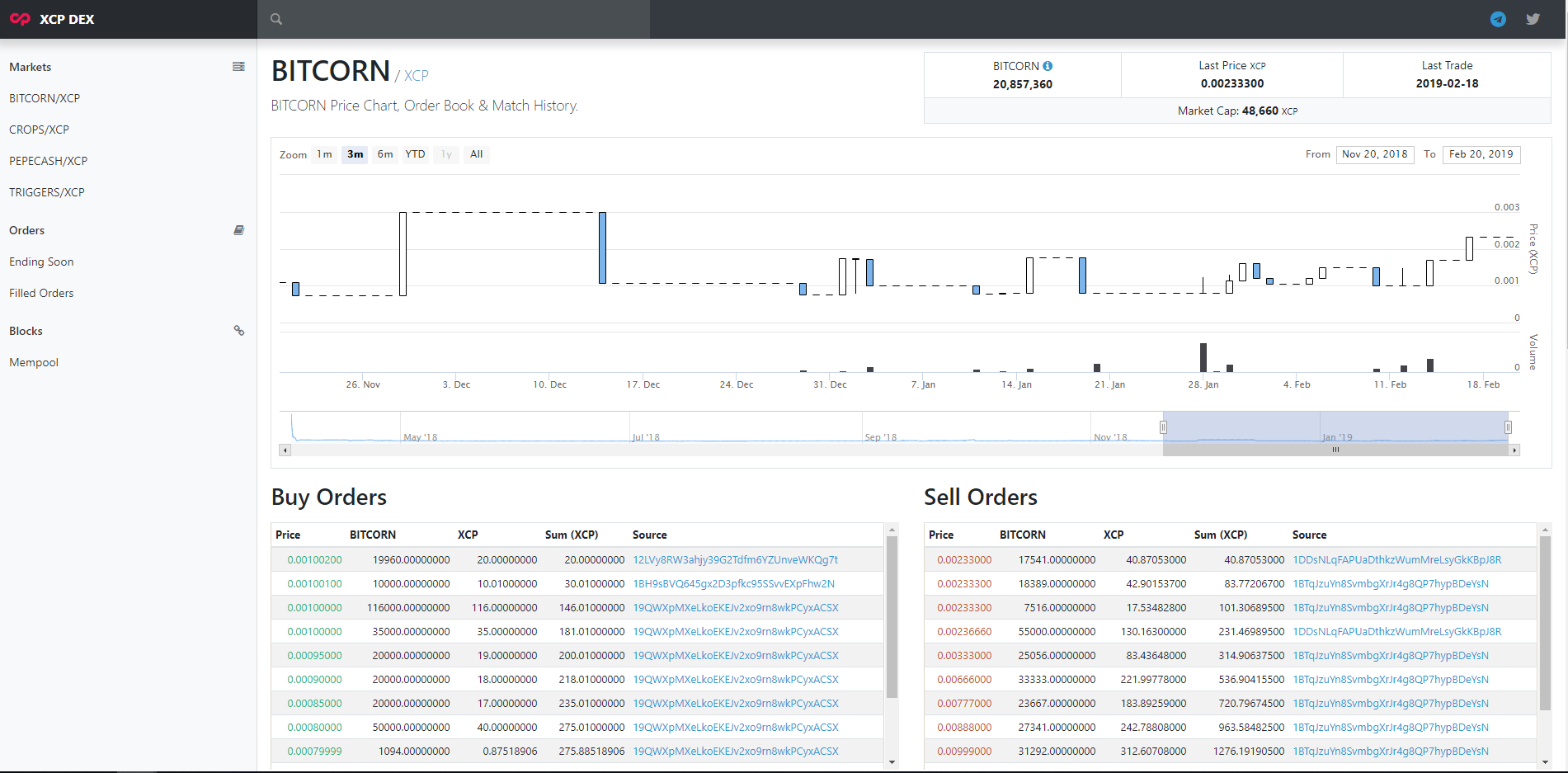Click Sell Orders scroll up arrow
Screen dimensions: 1568x773
(1545, 530)
